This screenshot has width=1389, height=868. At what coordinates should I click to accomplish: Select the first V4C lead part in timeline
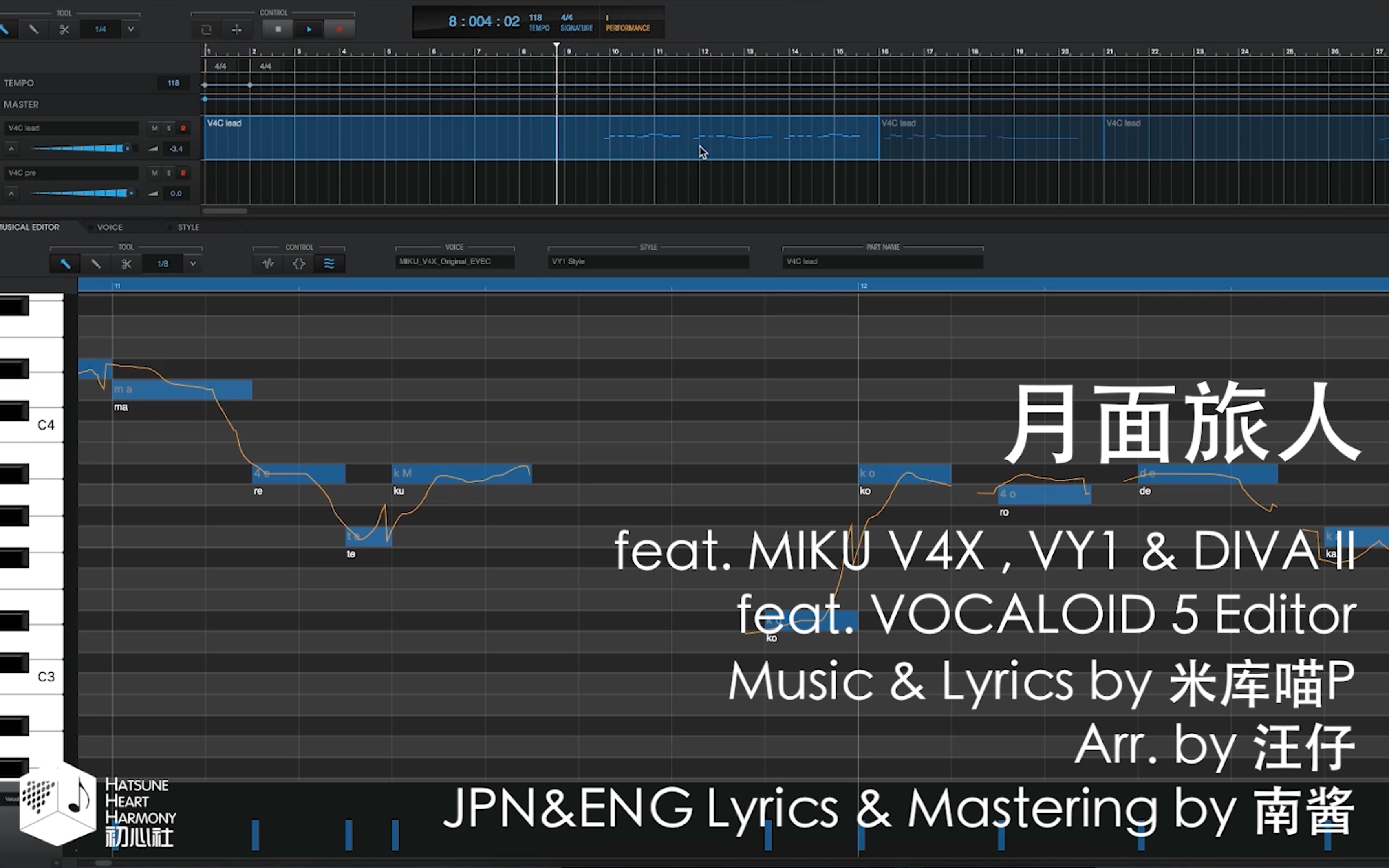[542, 138]
